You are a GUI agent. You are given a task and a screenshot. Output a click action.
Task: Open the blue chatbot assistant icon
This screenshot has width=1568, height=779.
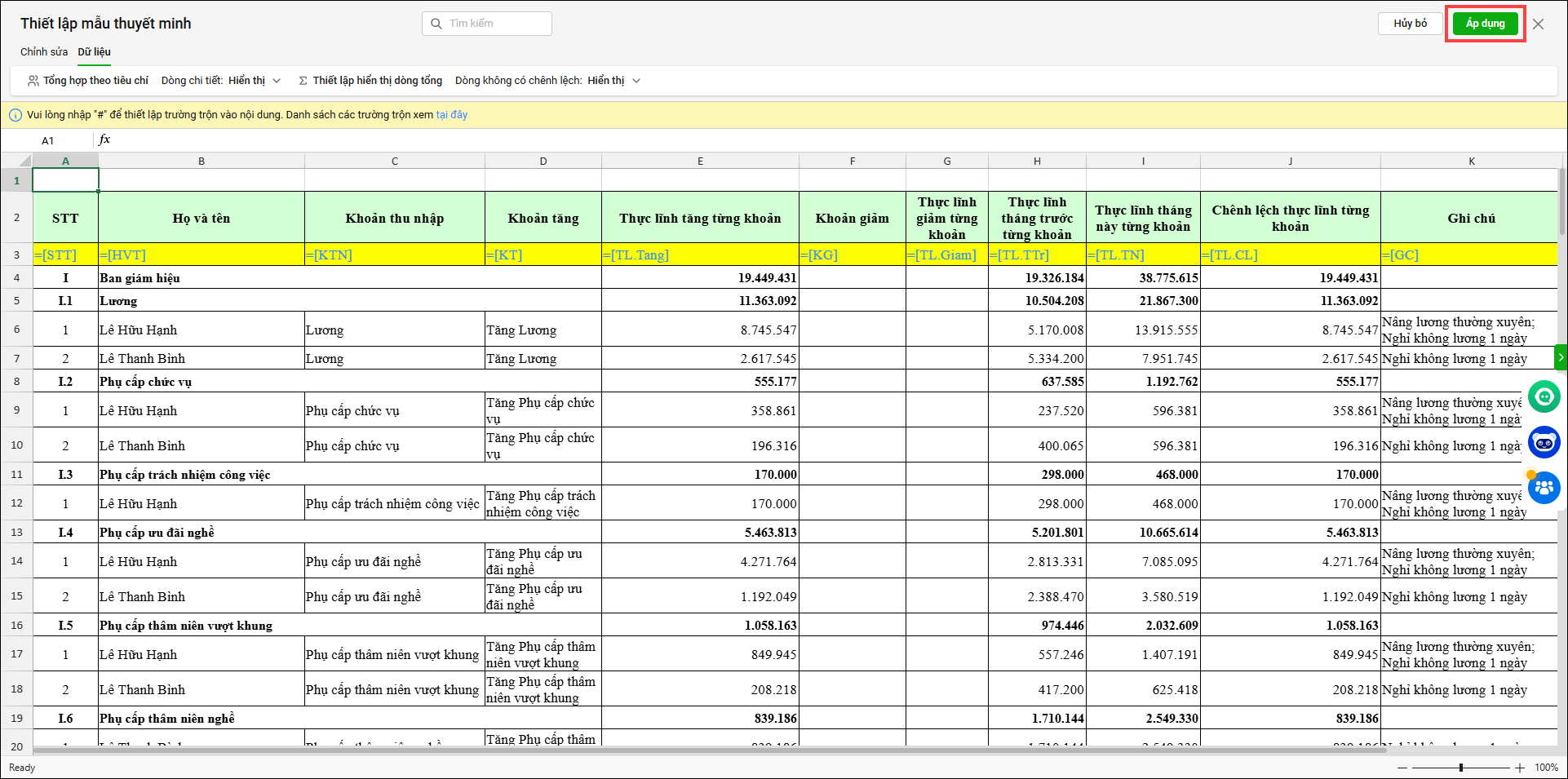[1544, 443]
